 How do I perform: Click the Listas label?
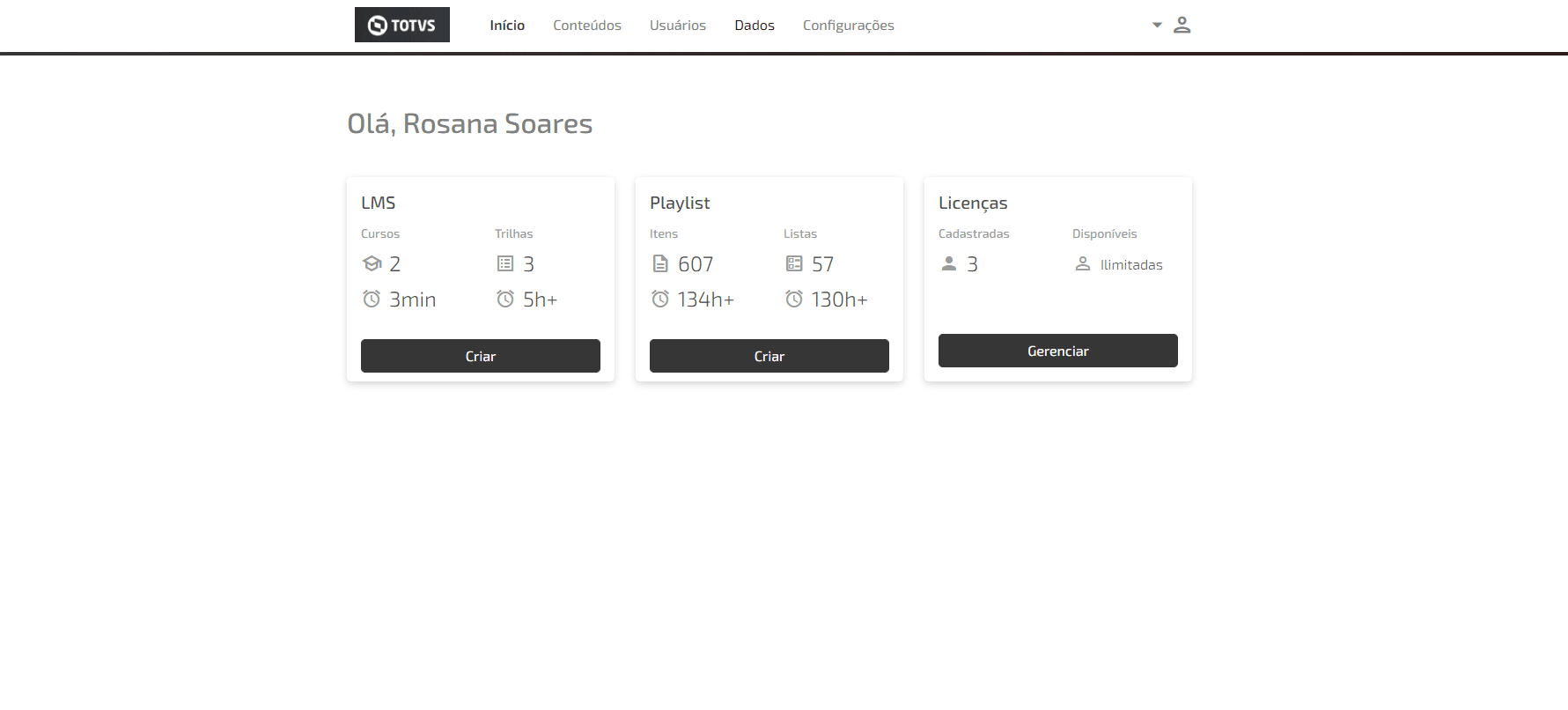click(800, 233)
